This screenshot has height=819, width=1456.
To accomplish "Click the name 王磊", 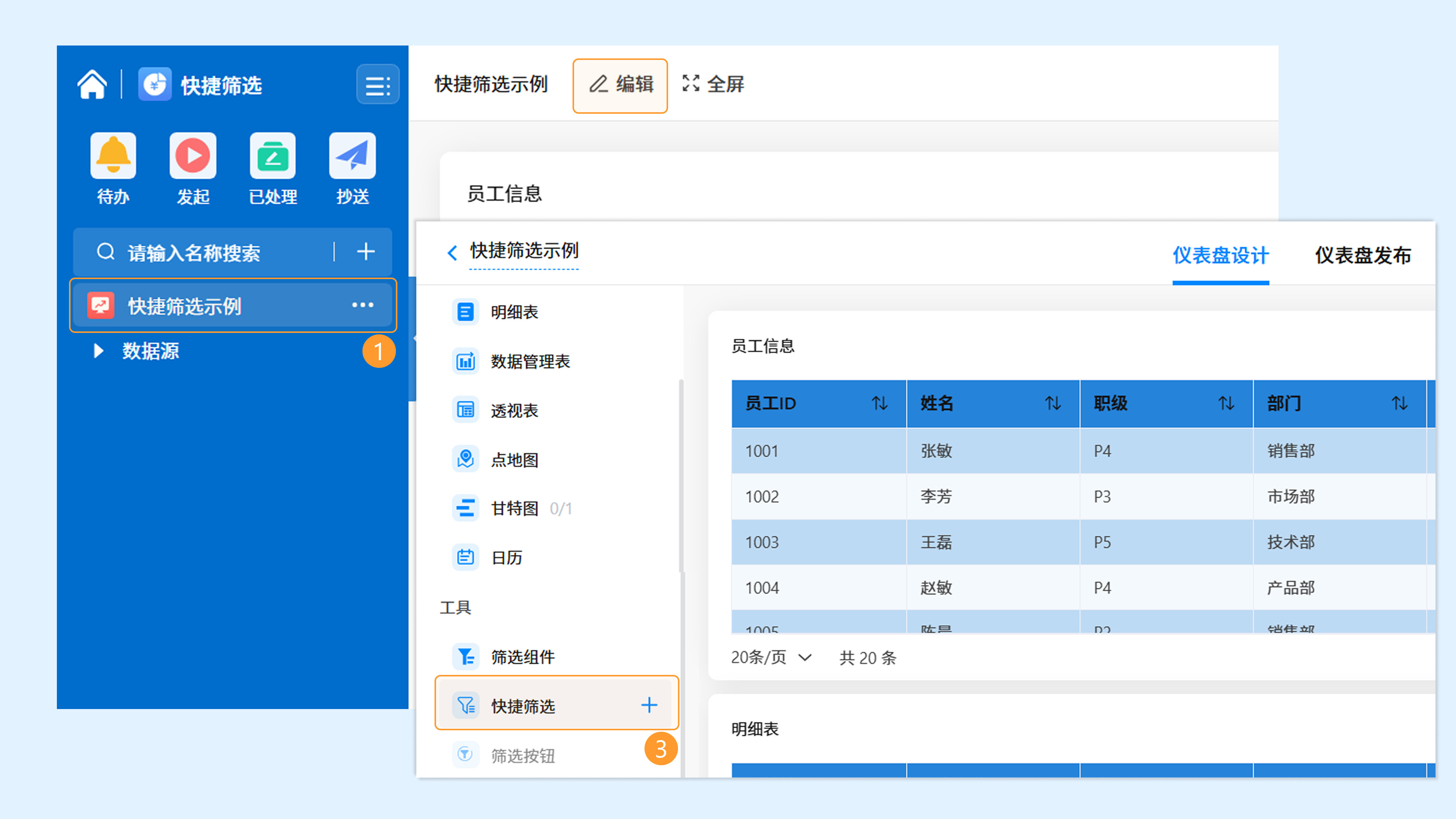I will click(x=937, y=543).
